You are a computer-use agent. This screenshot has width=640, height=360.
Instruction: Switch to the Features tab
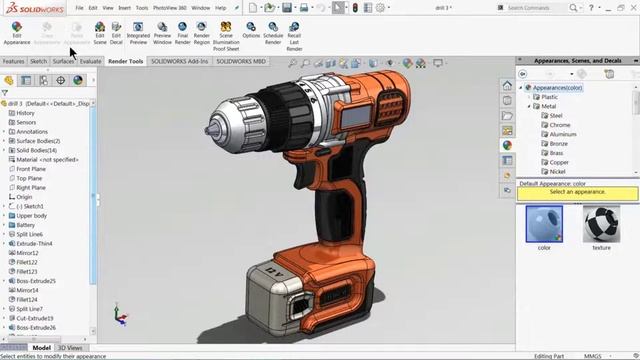(13, 61)
